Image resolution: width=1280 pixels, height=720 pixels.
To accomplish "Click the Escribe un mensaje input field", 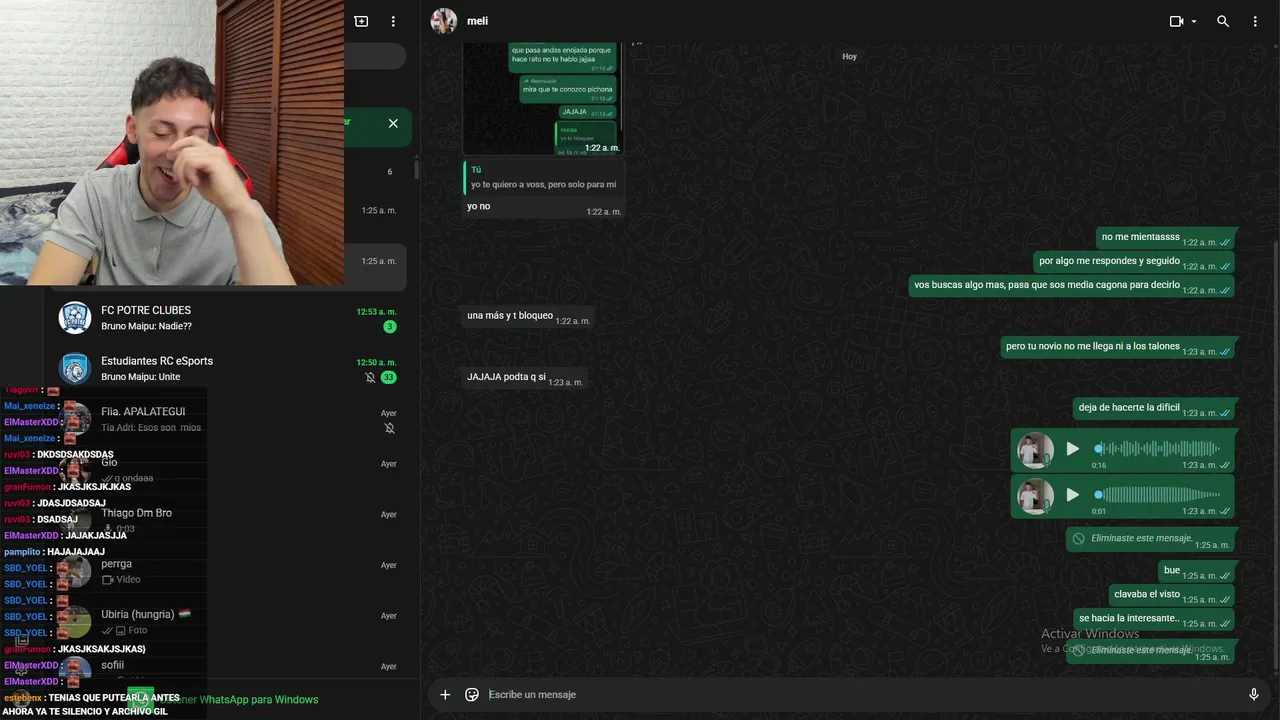I will (x=860, y=695).
